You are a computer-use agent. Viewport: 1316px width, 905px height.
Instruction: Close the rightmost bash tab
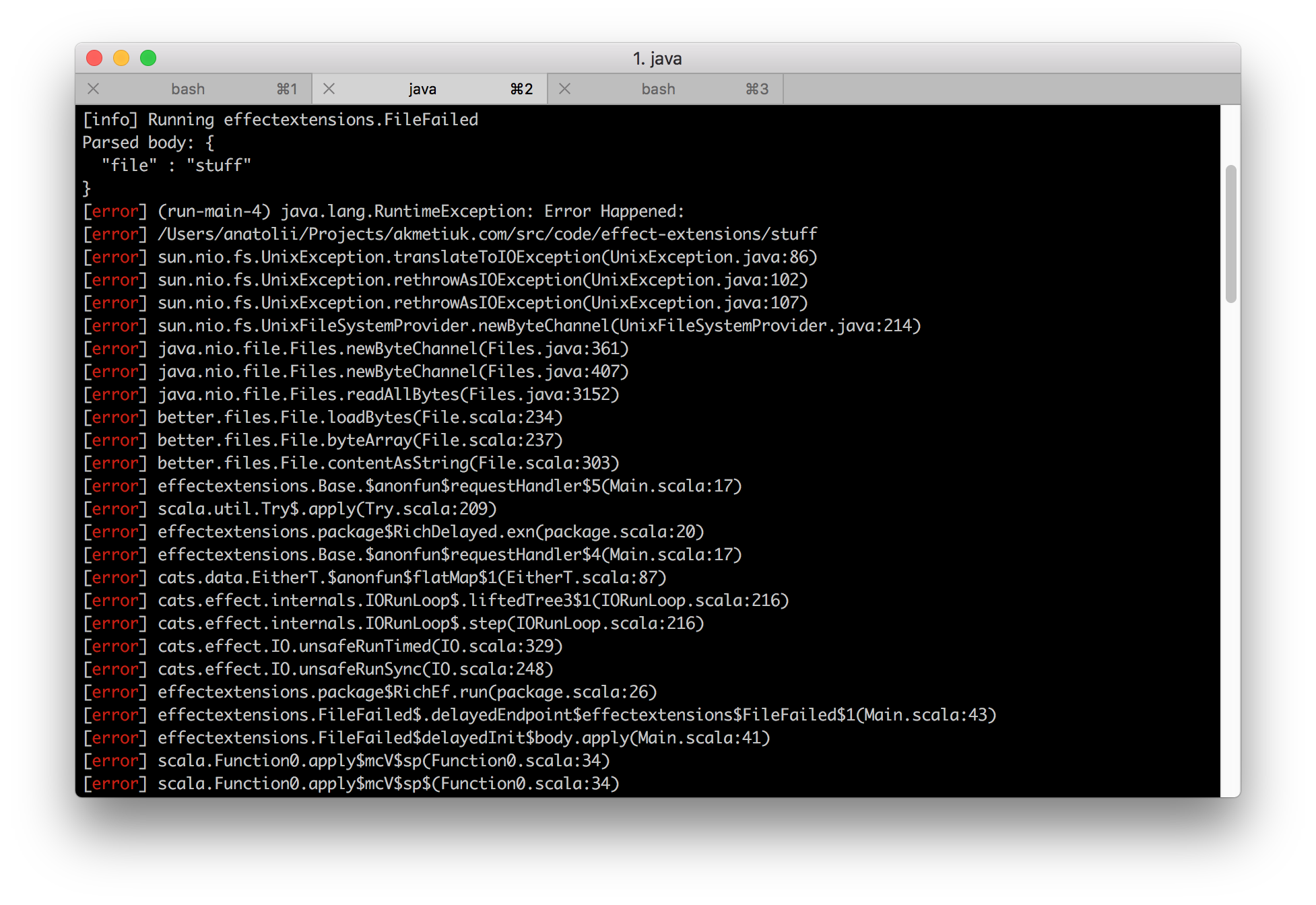coord(564,88)
